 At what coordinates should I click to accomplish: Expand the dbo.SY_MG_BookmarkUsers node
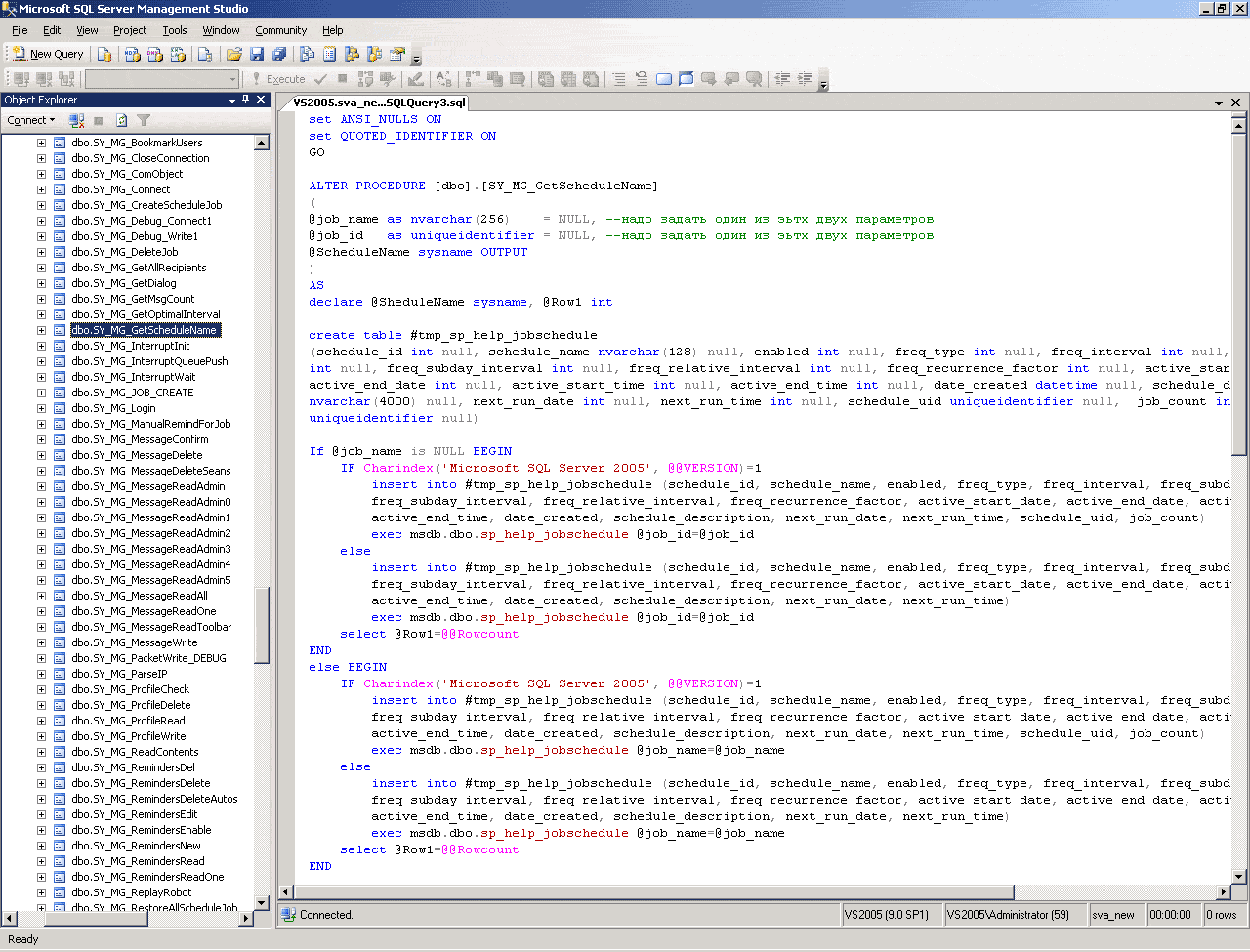41,143
